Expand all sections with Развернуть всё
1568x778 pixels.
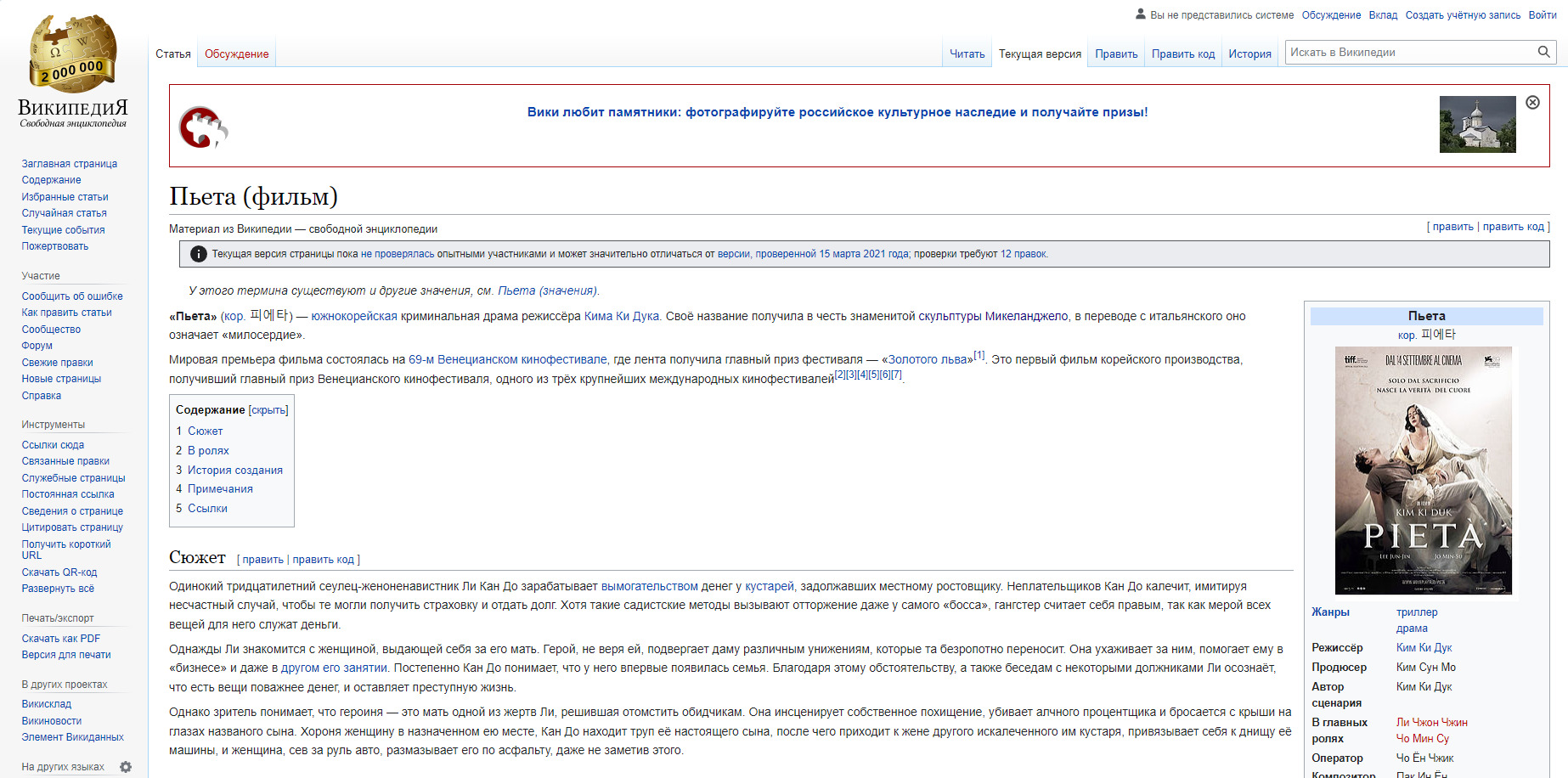pos(58,589)
